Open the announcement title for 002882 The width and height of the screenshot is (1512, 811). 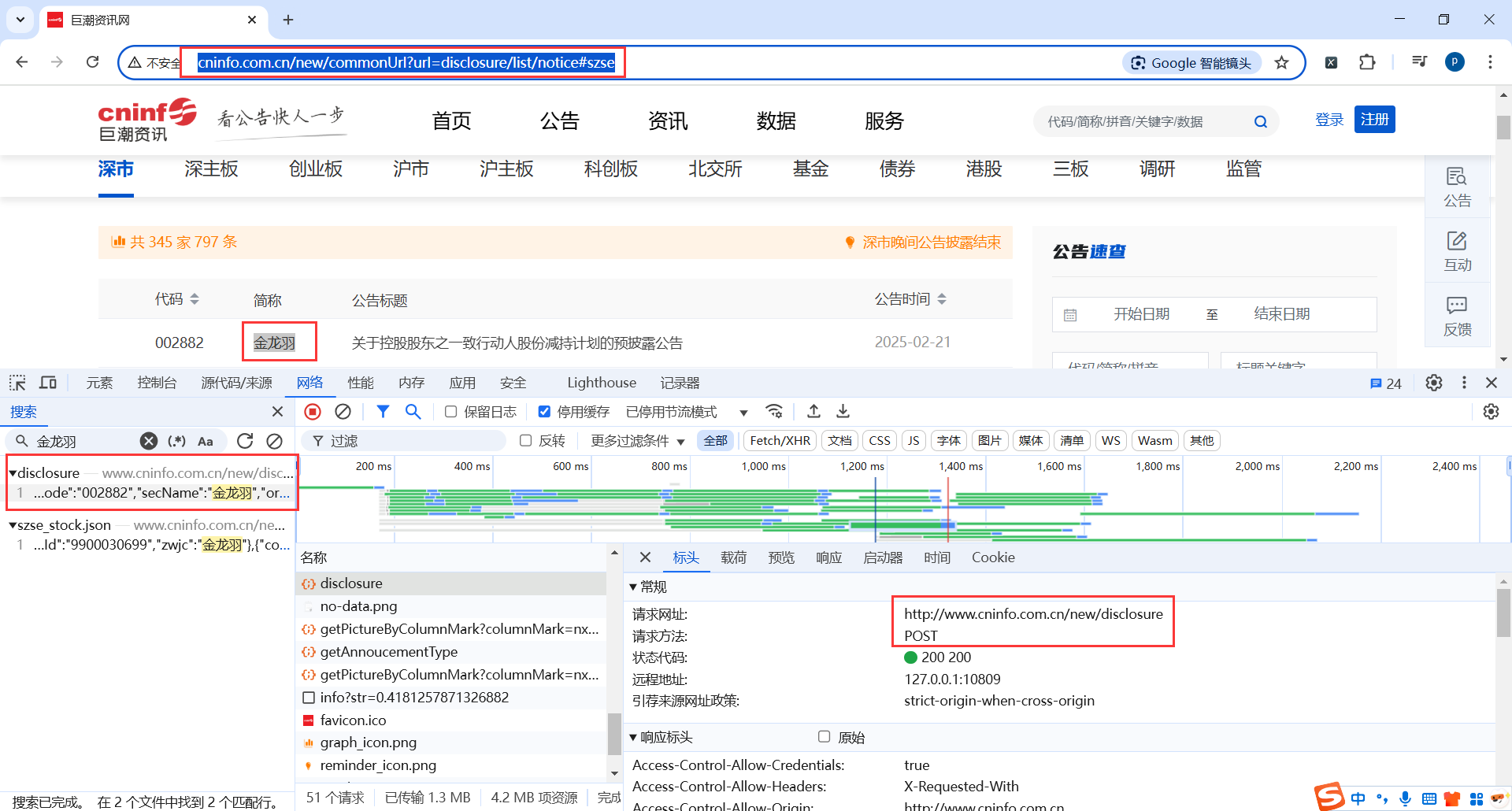coord(517,343)
